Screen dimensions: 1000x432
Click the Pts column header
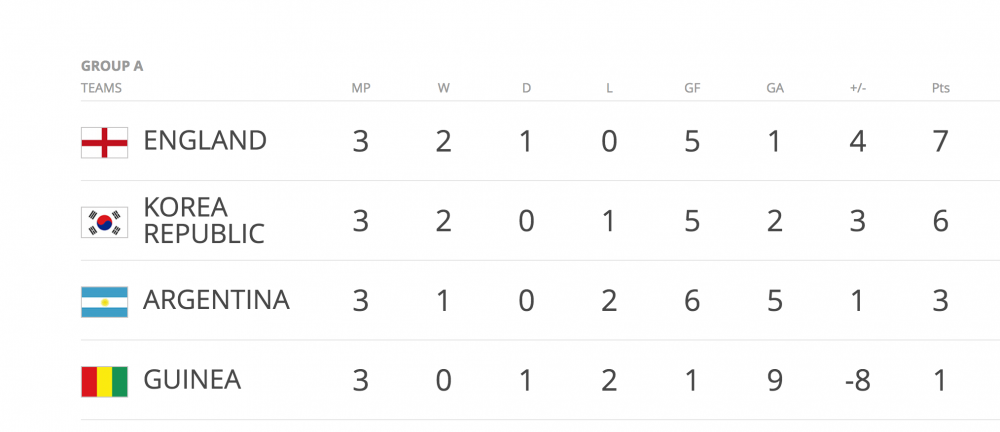click(x=940, y=88)
